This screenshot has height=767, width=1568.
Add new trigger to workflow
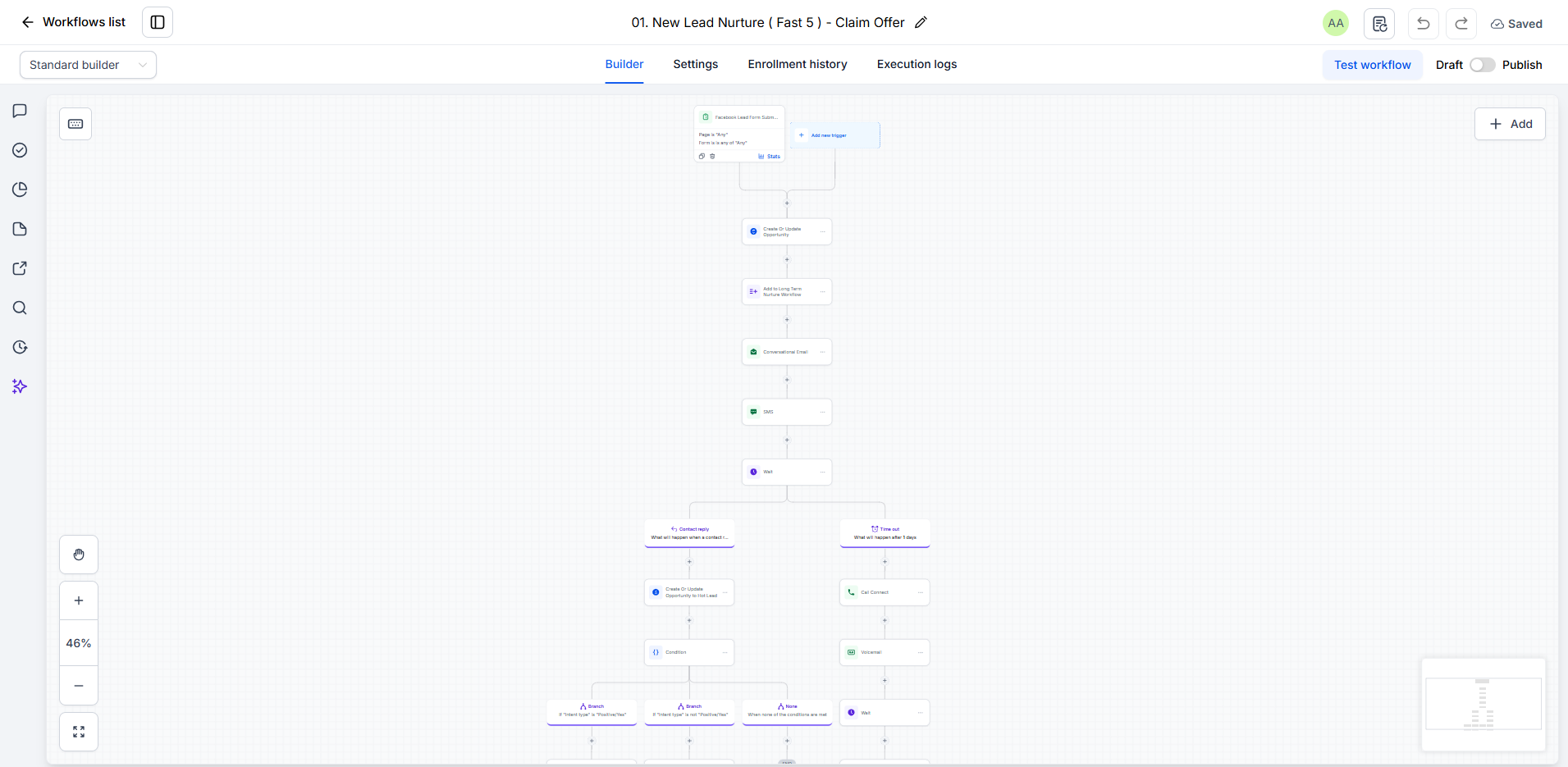click(x=835, y=135)
